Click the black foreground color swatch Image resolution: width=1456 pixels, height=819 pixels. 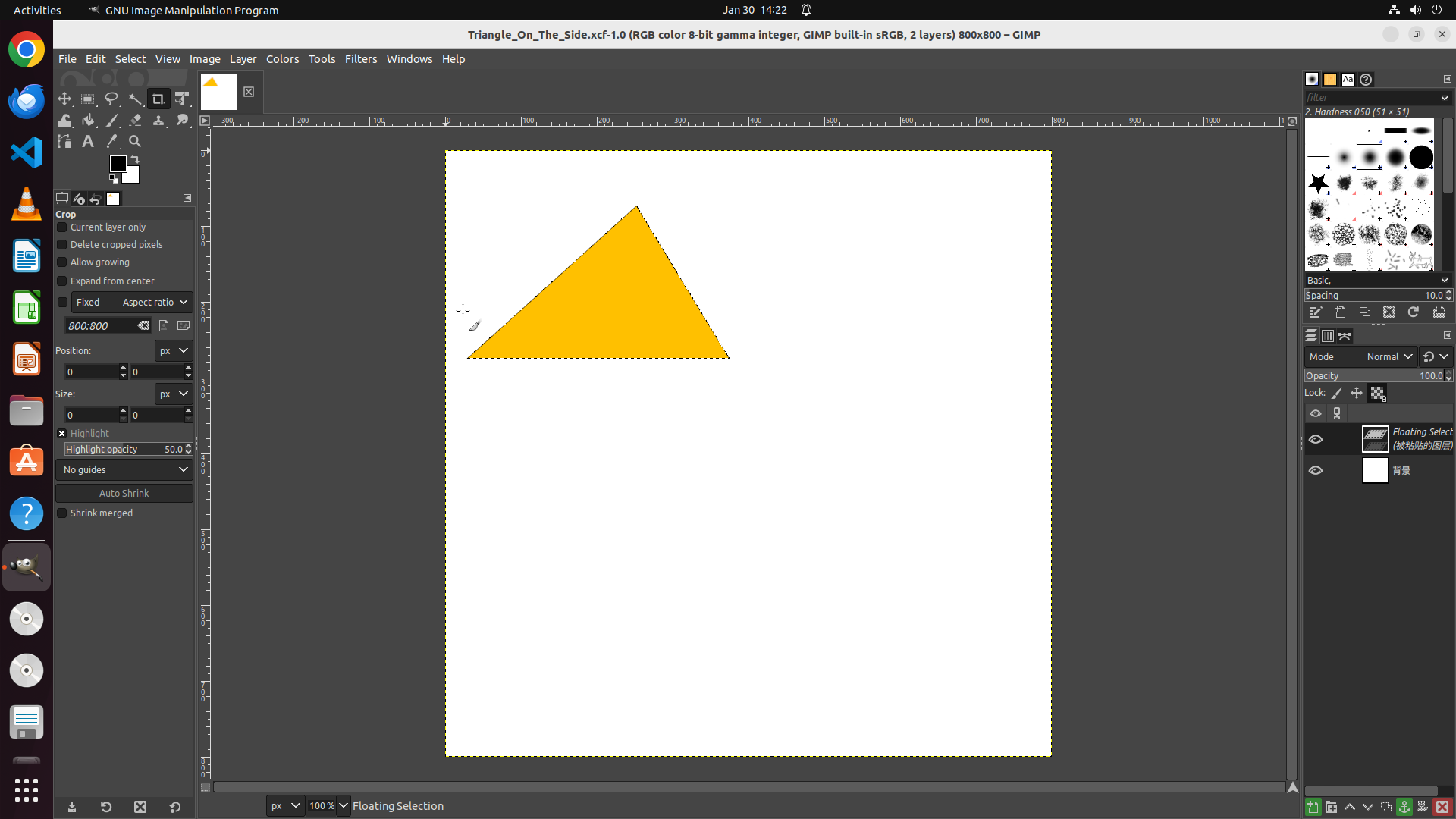(x=117, y=163)
